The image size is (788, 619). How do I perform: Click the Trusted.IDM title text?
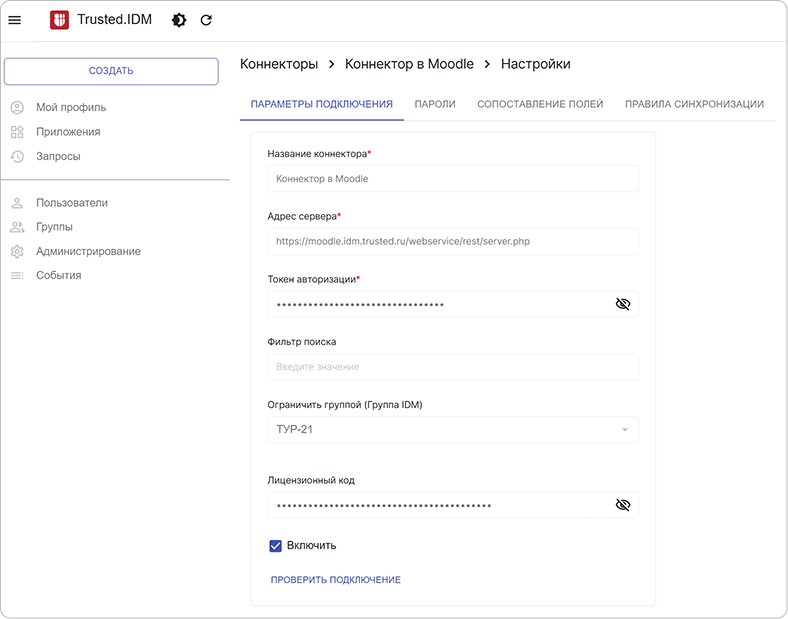click(115, 20)
